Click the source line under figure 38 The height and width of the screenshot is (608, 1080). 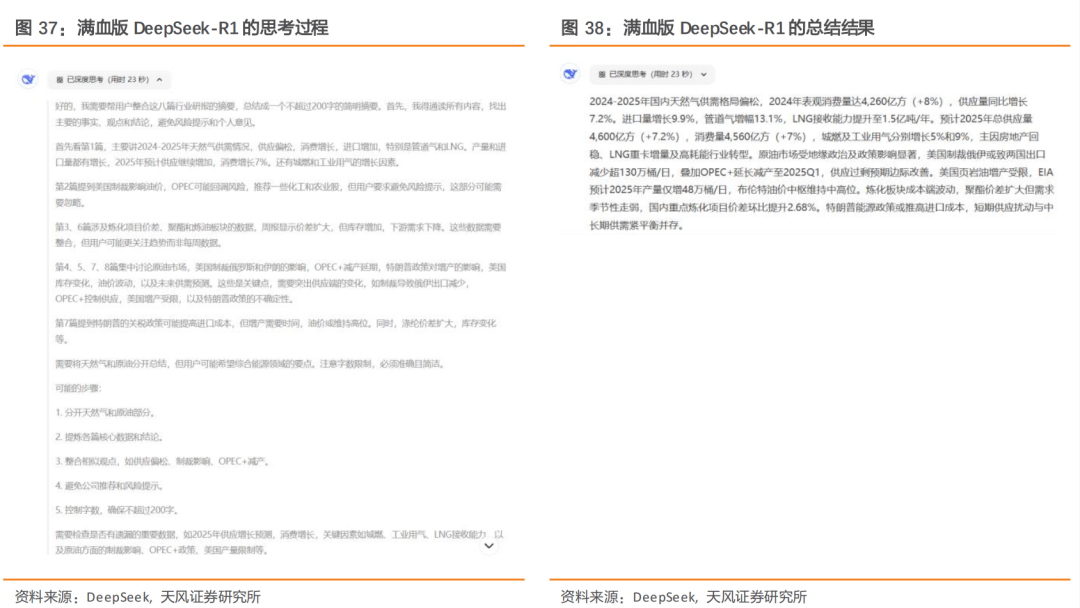(x=684, y=597)
